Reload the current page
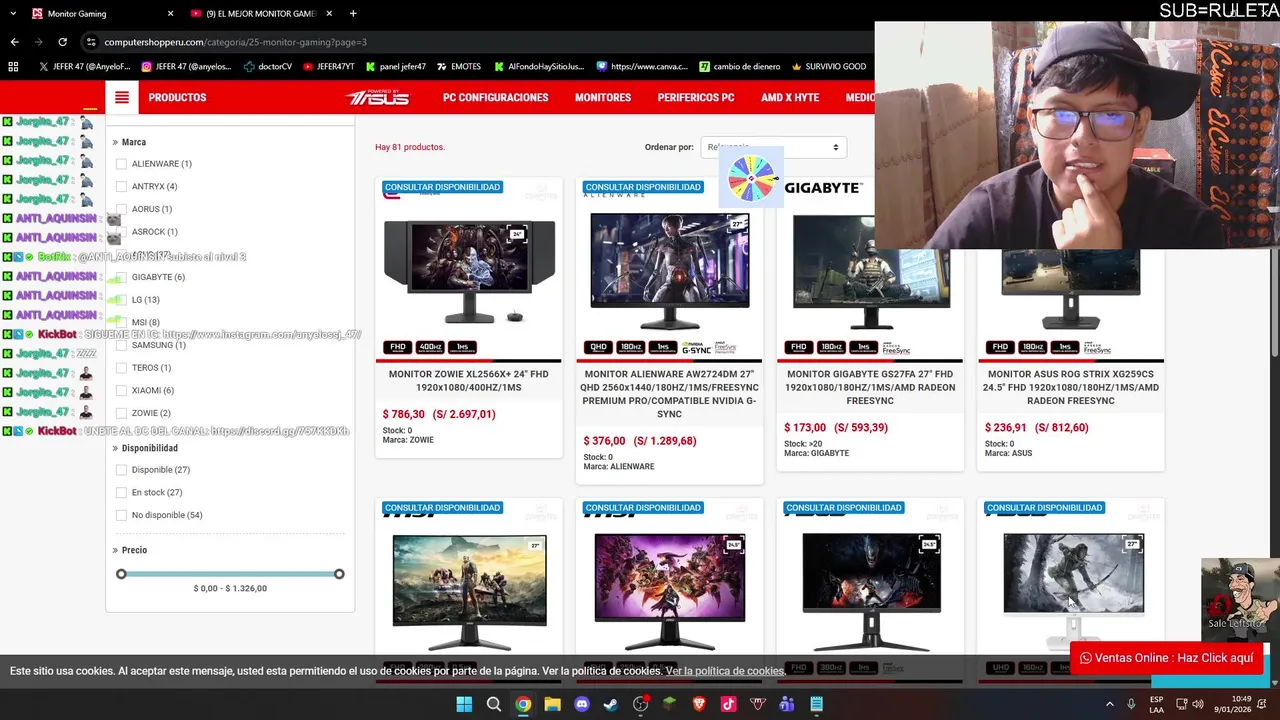The height and width of the screenshot is (720, 1280). click(62, 42)
